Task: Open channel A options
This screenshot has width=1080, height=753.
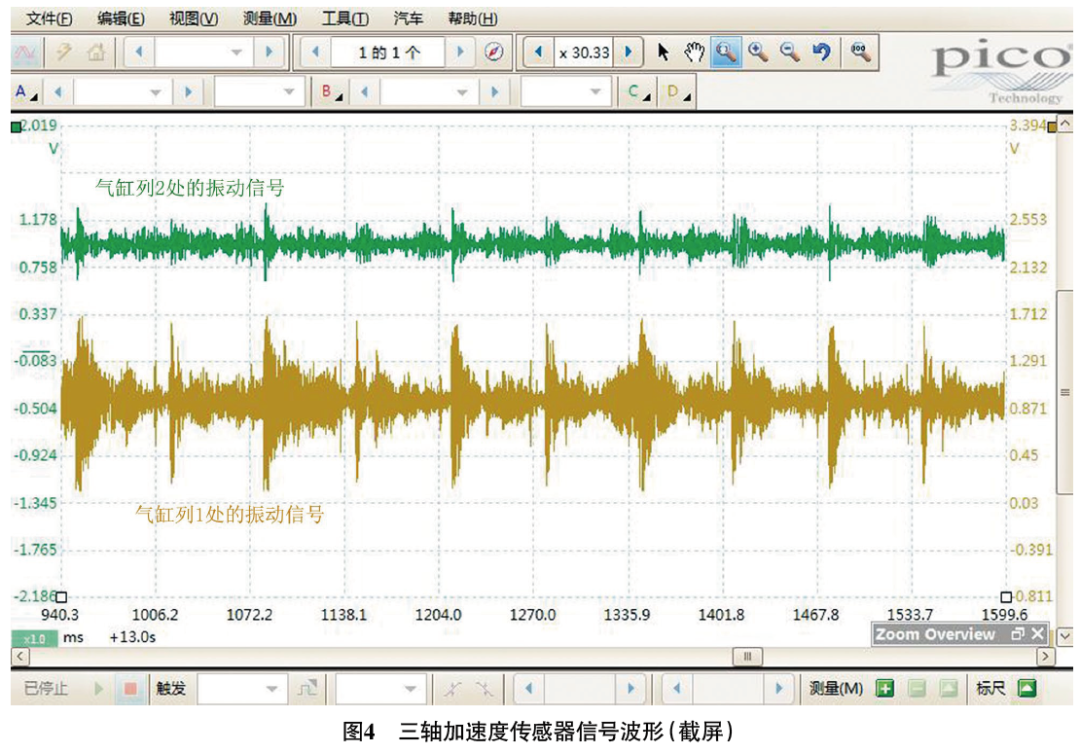Action: (25, 92)
